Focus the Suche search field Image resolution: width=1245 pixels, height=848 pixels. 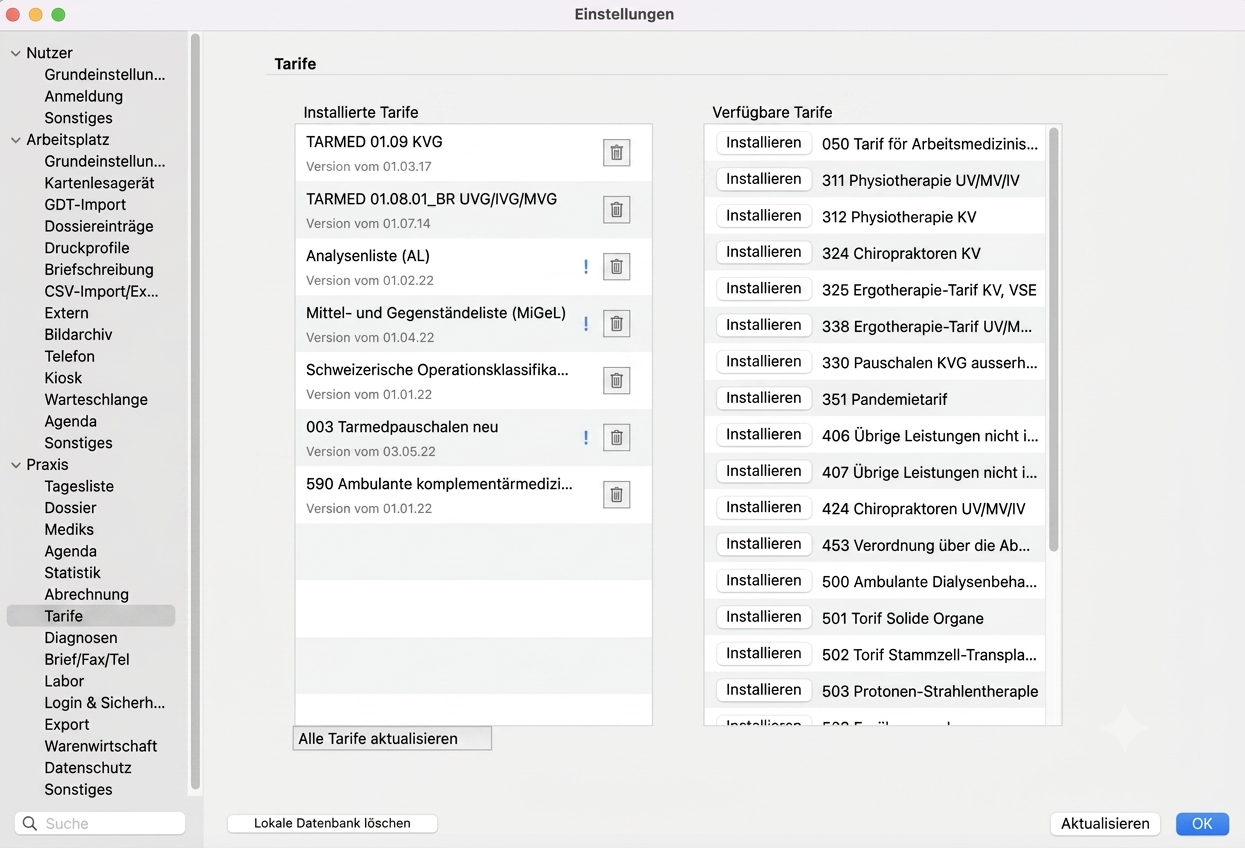click(100, 823)
